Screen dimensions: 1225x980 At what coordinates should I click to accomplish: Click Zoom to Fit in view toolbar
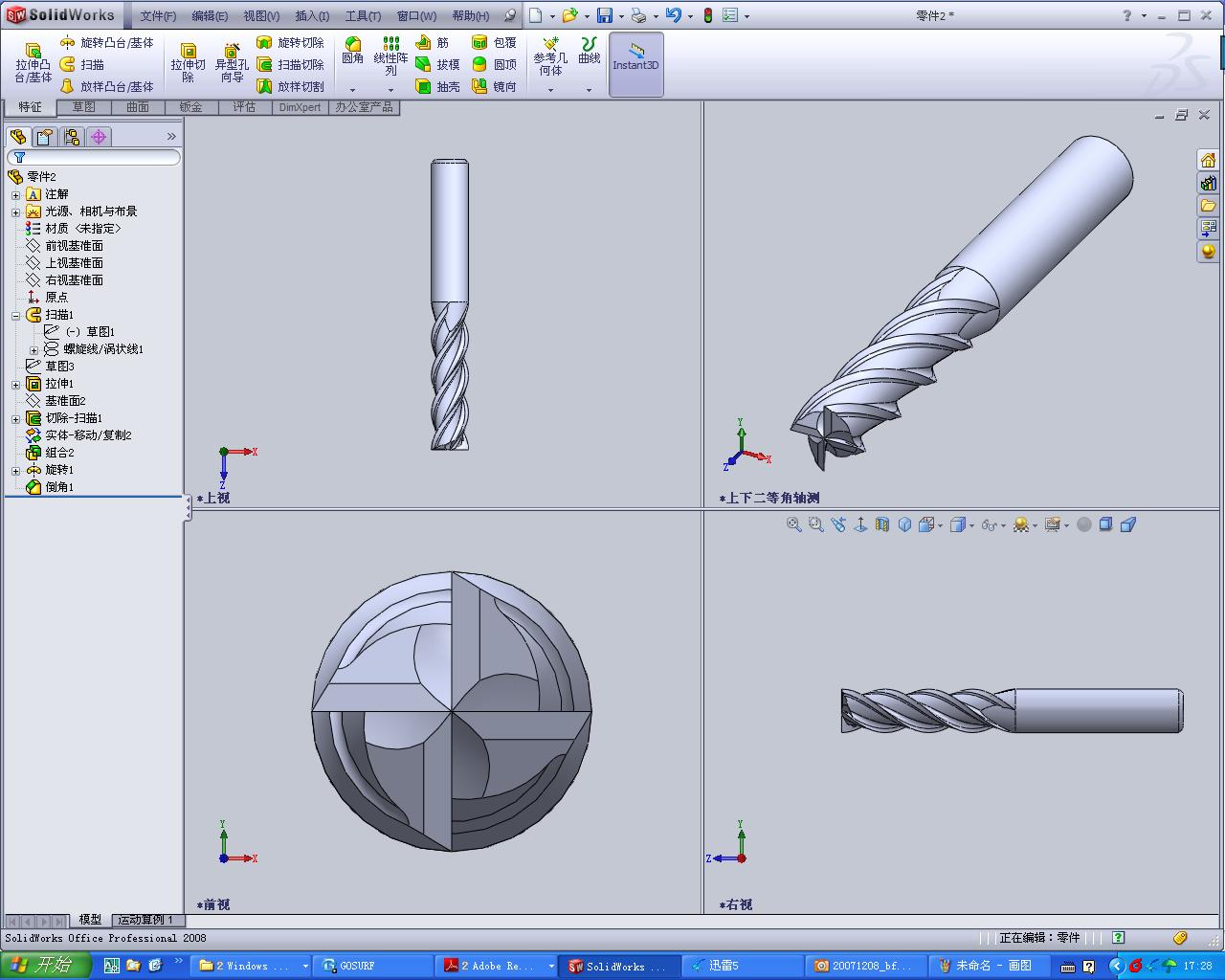793,524
